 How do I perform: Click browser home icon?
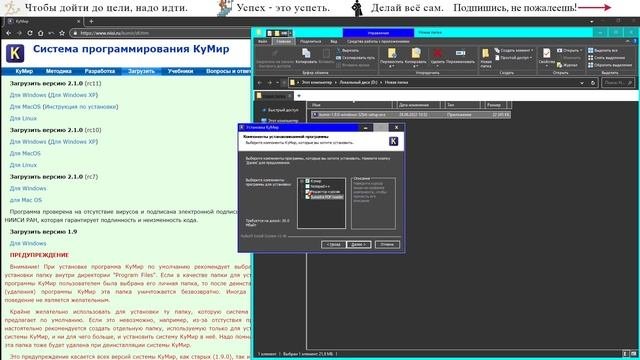point(40,33)
